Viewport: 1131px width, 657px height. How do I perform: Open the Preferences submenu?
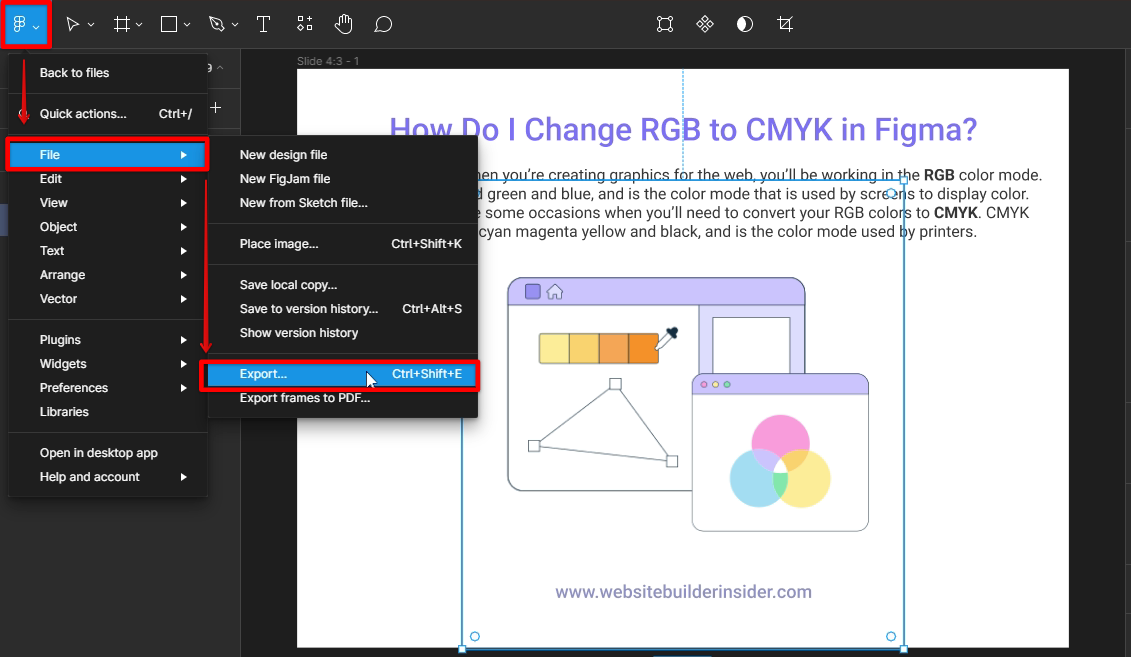(107, 388)
